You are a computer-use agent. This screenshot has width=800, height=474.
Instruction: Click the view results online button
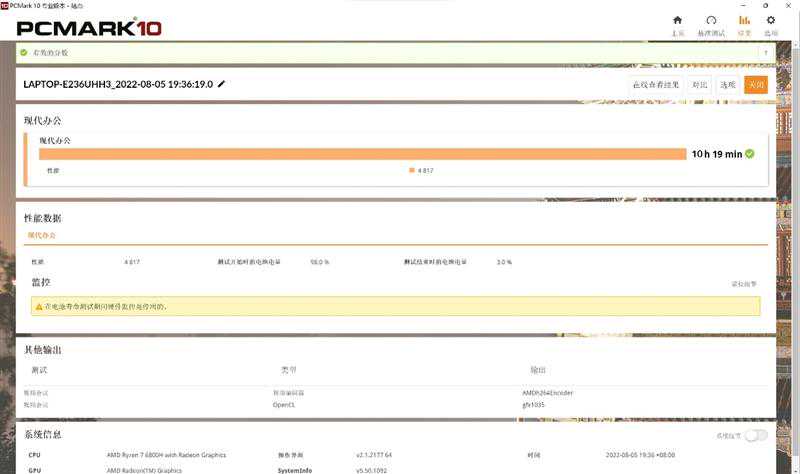(x=656, y=85)
